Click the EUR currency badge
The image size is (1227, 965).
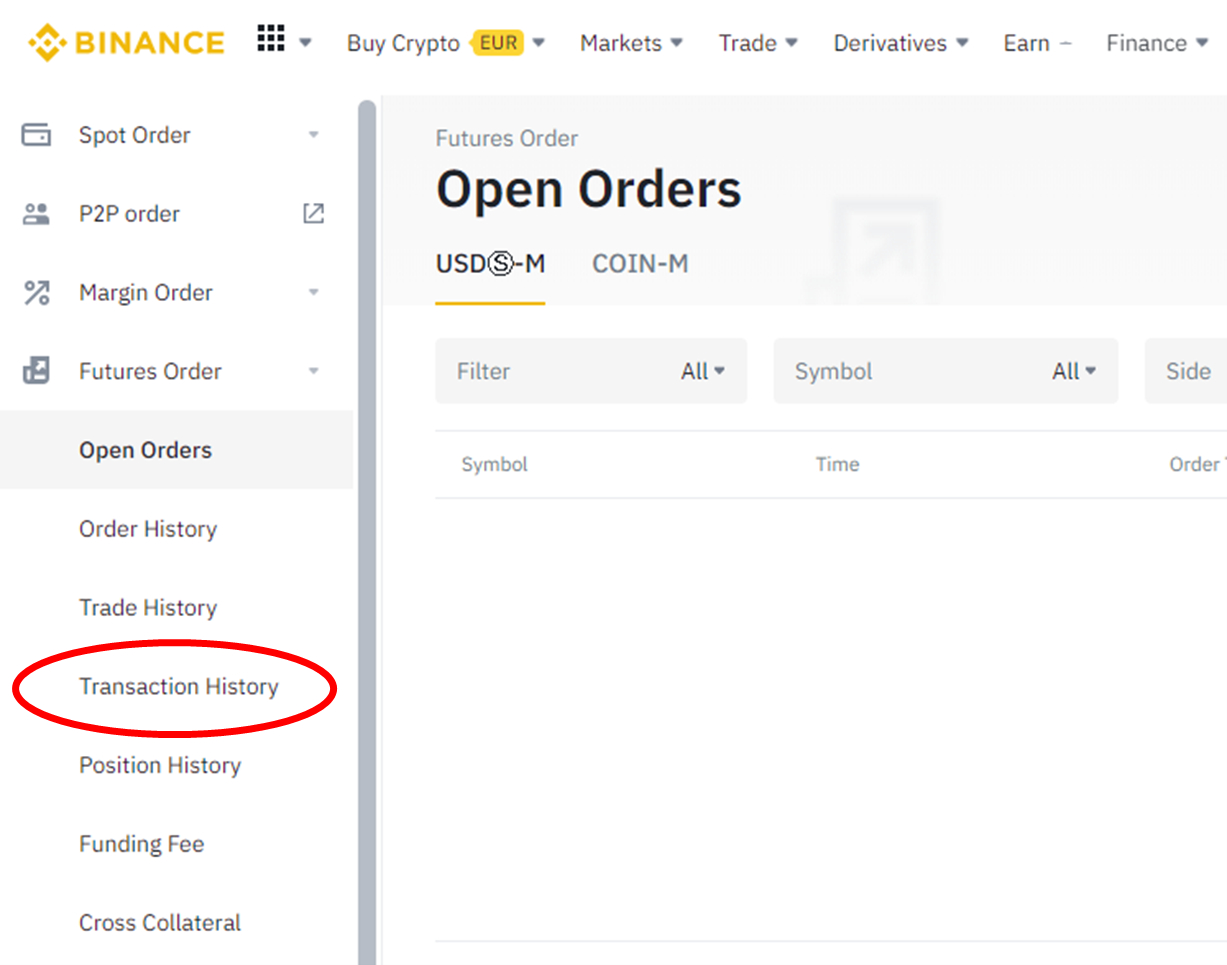click(x=499, y=43)
